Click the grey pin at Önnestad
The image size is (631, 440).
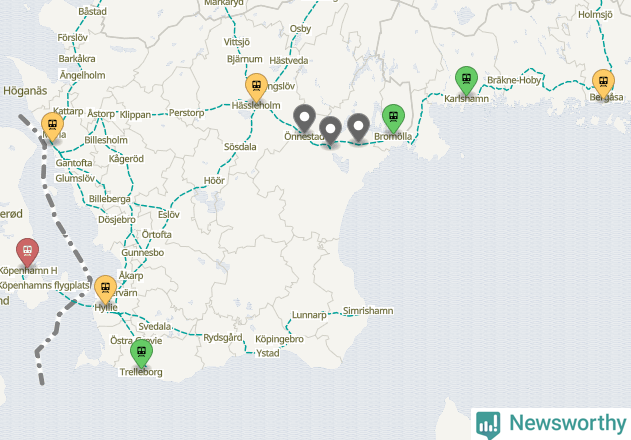(304, 118)
